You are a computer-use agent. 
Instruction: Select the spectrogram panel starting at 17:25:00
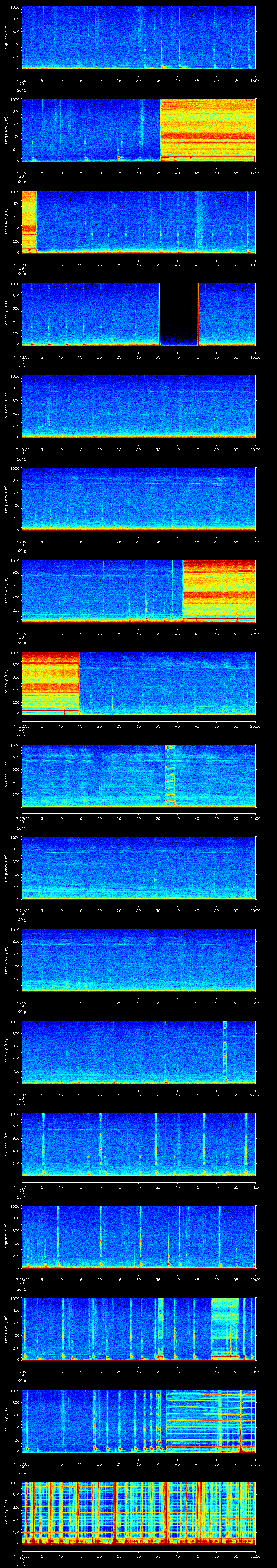point(138,960)
